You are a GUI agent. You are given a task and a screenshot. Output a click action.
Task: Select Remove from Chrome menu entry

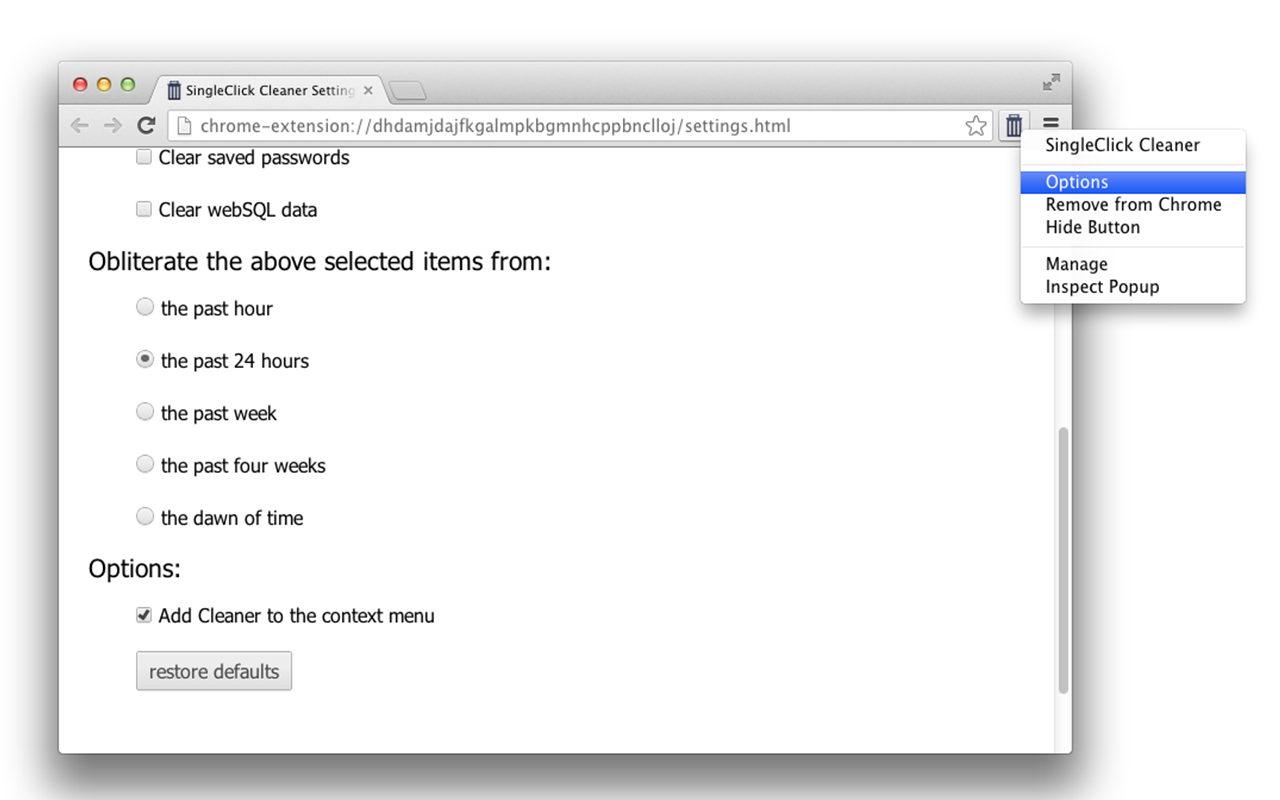(1133, 205)
